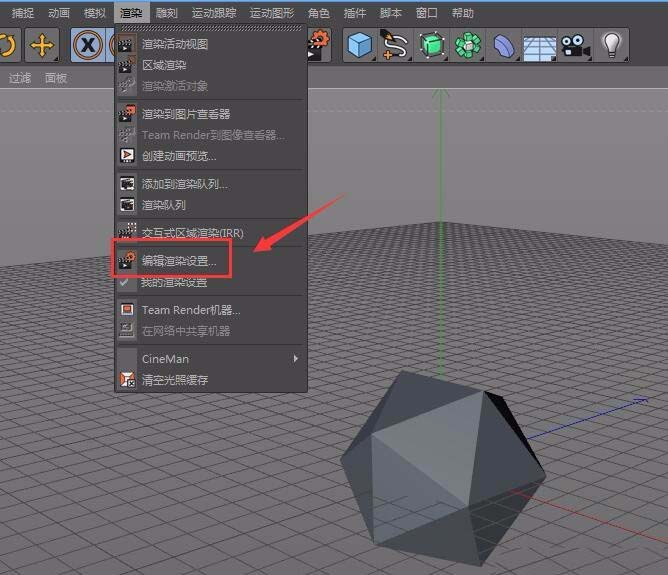Choose 渲染到图片查看器 entry
This screenshot has width=668, height=575.
point(211,114)
